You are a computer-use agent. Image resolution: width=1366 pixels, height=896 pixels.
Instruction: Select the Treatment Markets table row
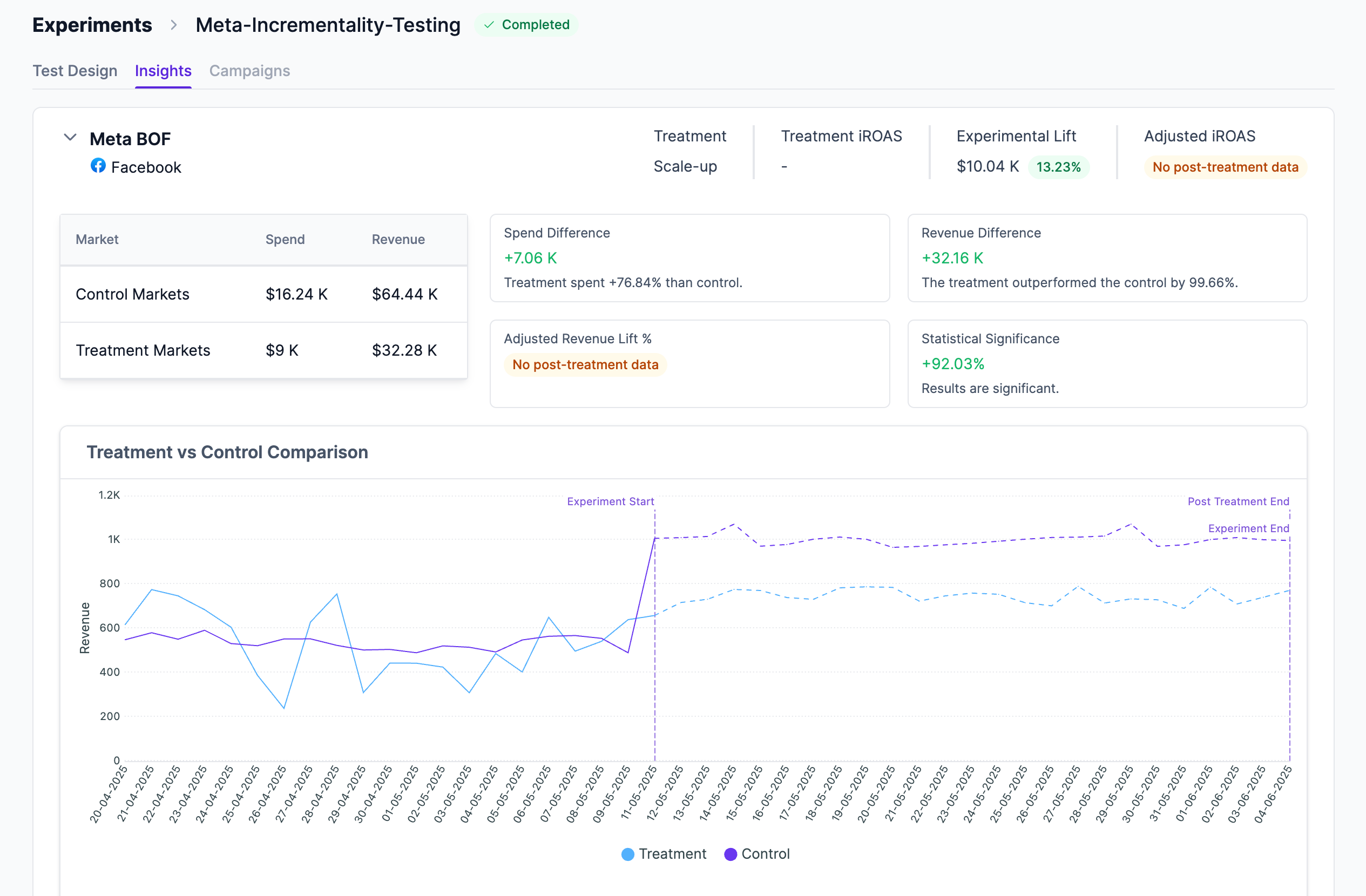click(x=263, y=350)
